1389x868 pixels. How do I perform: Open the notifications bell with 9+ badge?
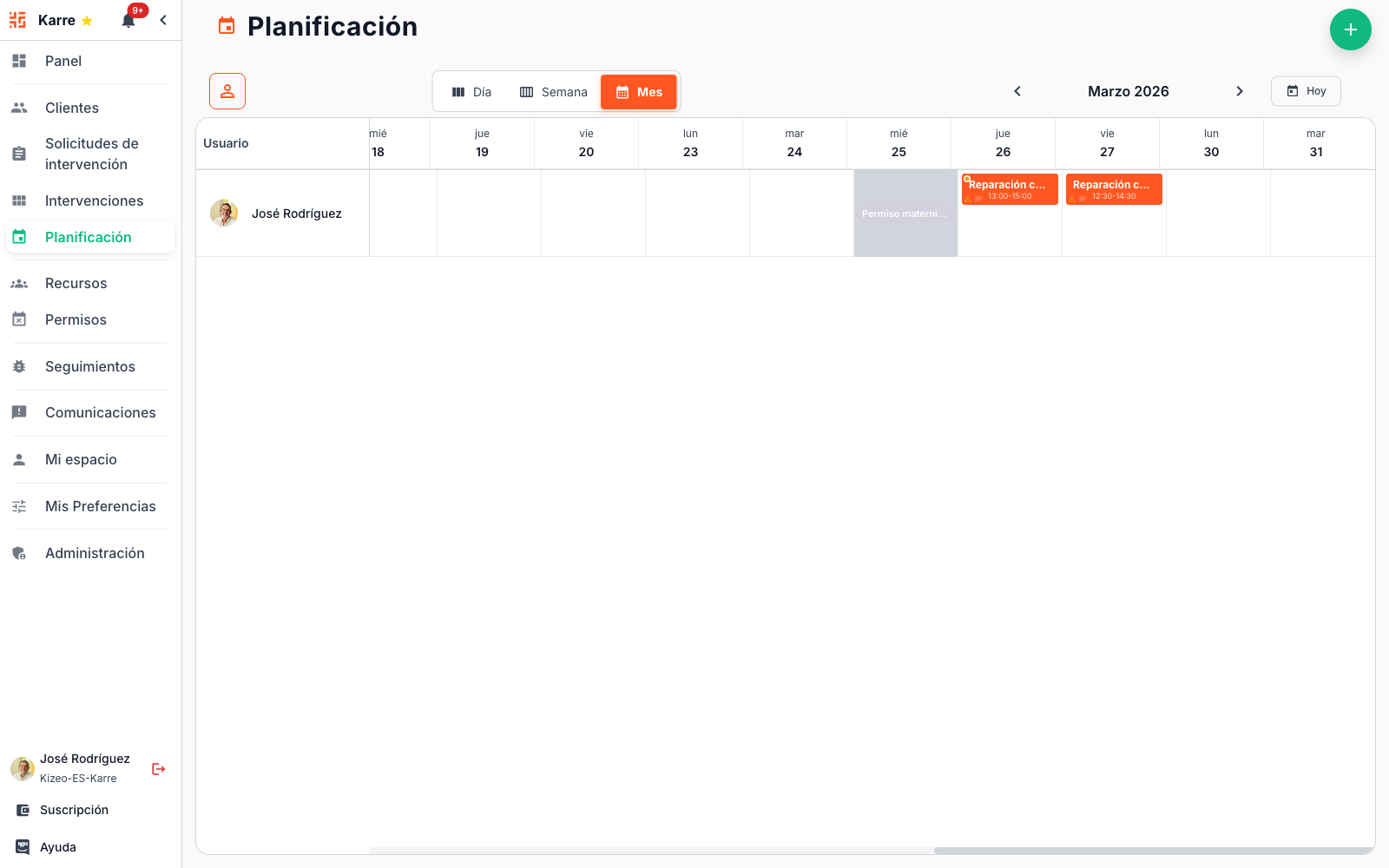(x=128, y=19)
